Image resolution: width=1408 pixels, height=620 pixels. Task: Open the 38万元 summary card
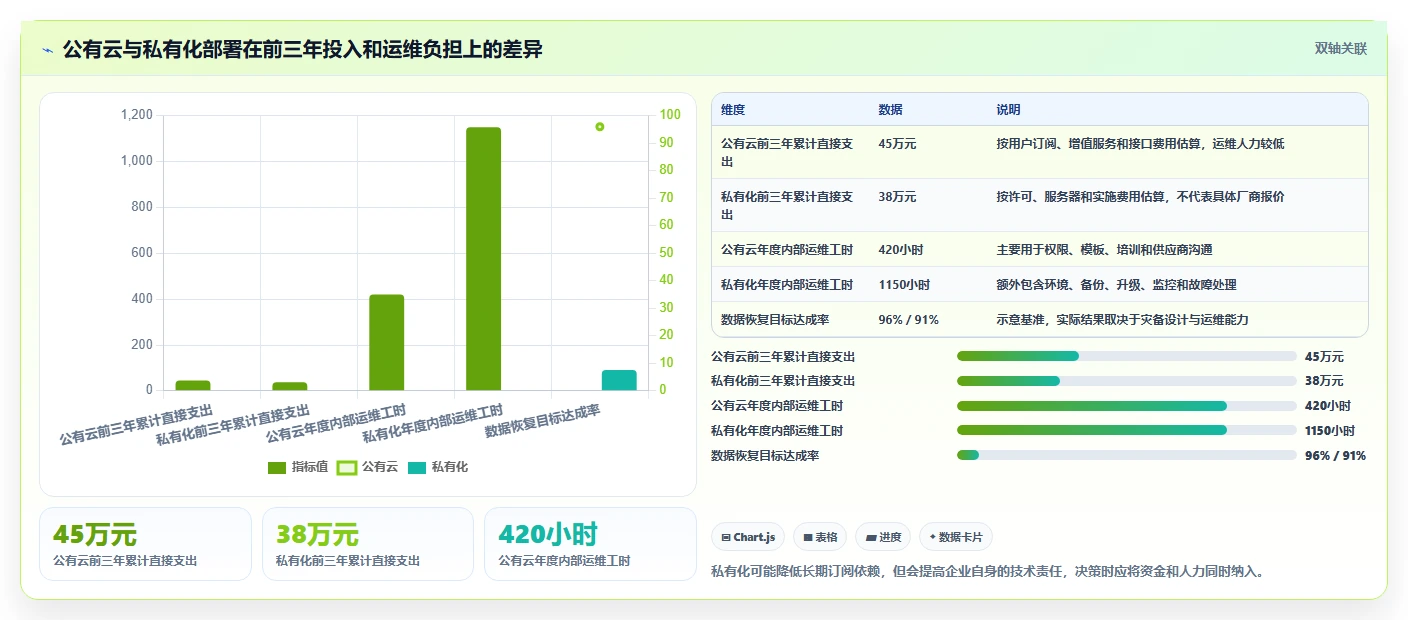click(x=368, y=544)
